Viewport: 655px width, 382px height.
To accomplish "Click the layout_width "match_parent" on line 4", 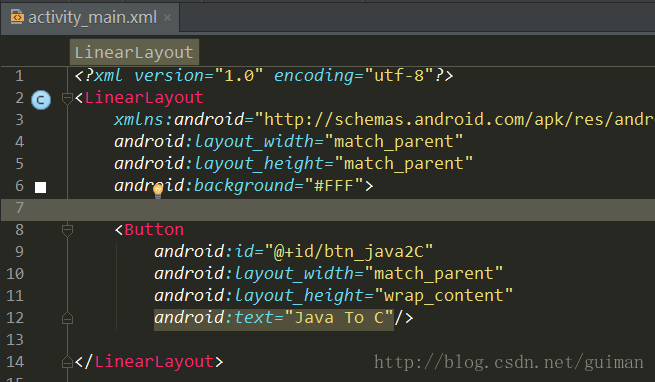I will tap(394, 142).
